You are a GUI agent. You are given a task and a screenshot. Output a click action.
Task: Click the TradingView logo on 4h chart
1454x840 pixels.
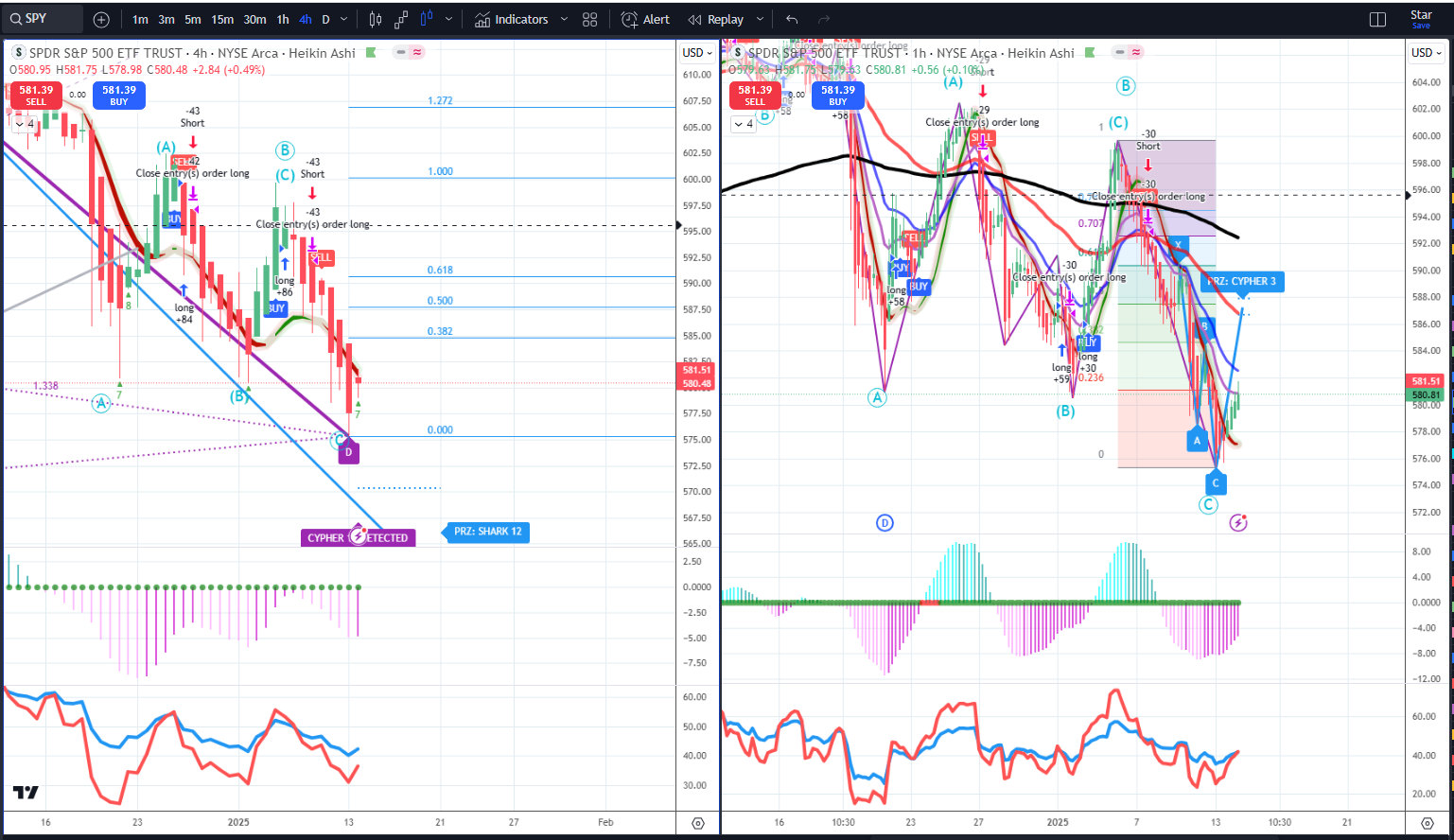[26, 793]
